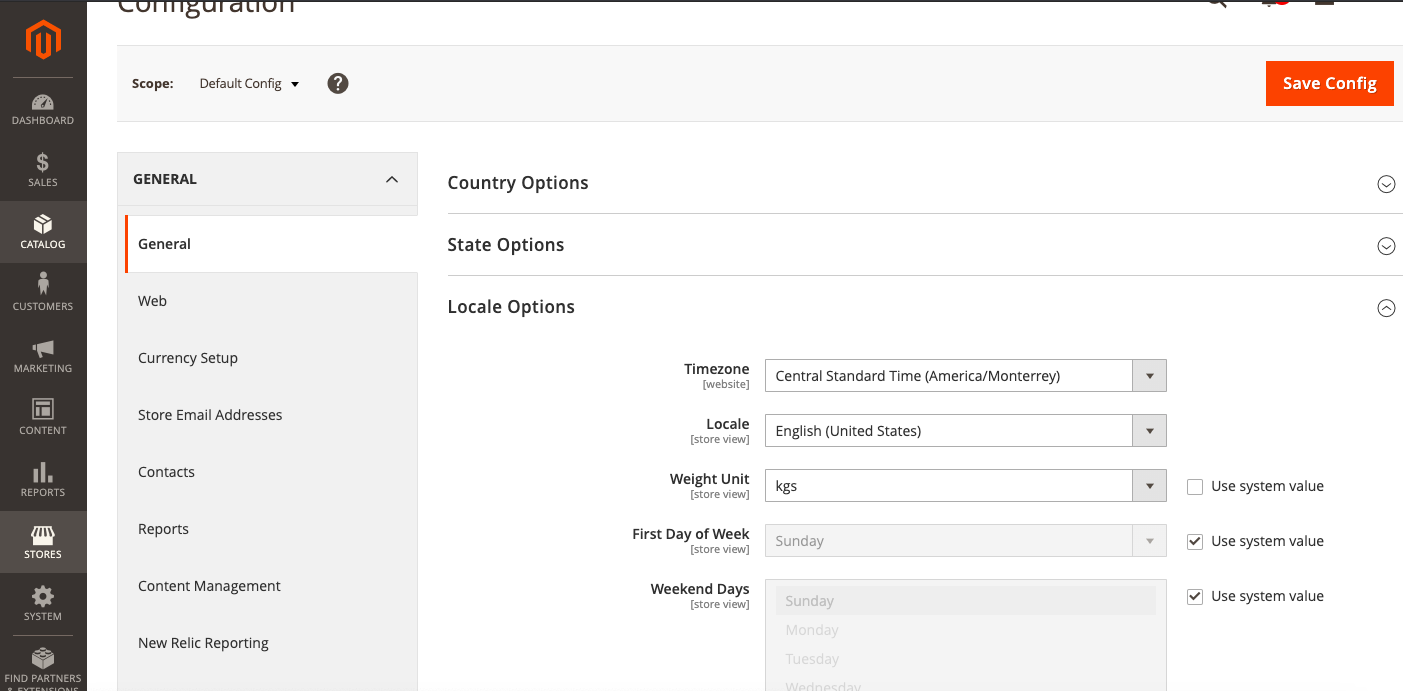
Task: Click the Catalog sidebar icon
Action: (x=43, y=230)
